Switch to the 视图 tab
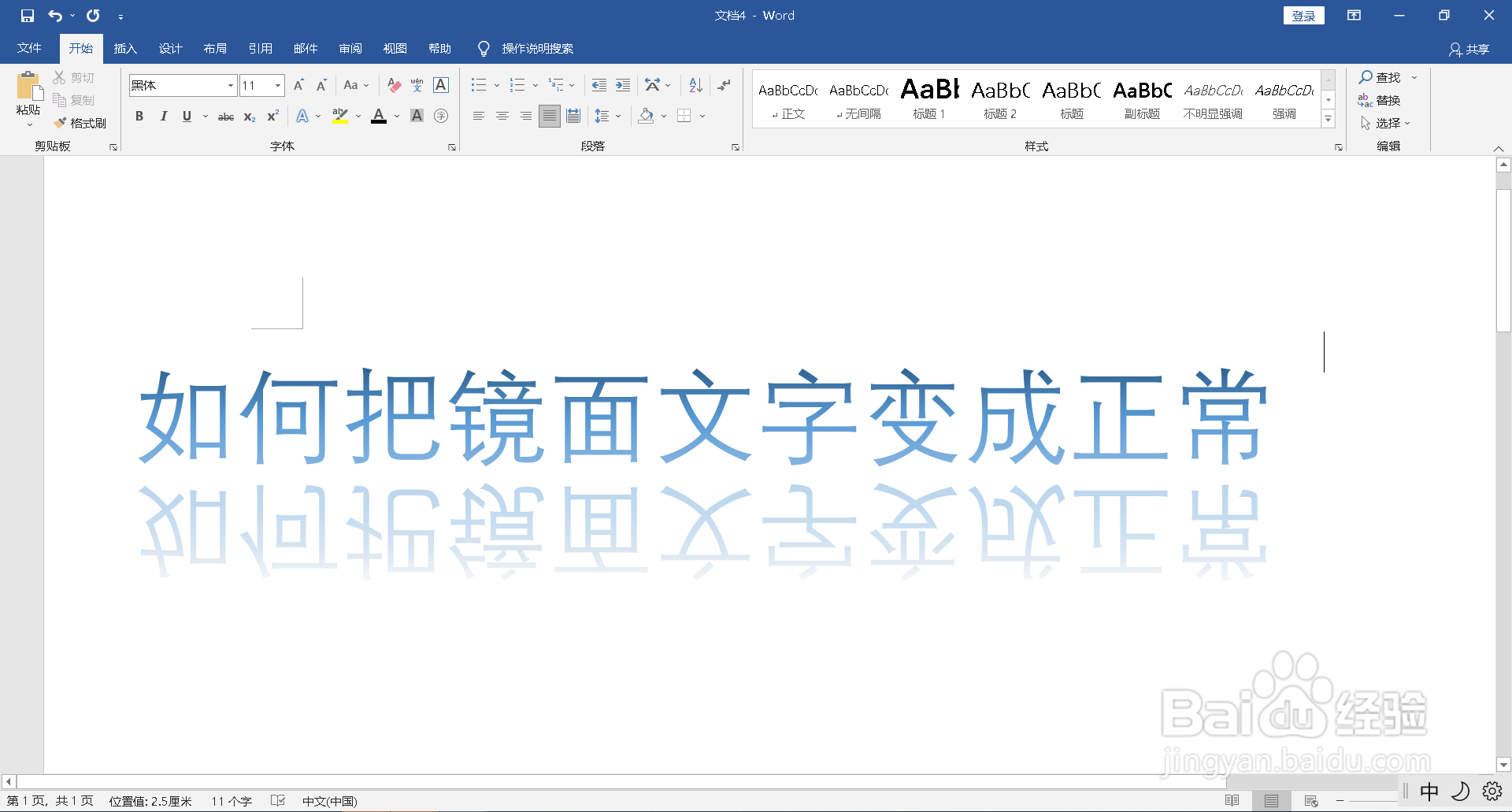This screenshot has width=1512, height=812. click(395, 48)
